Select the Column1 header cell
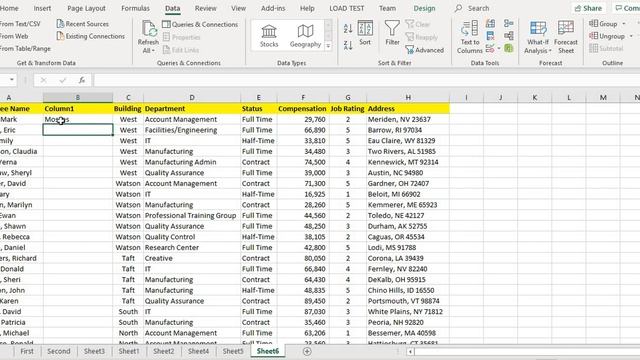Viewport: 640px width, 360px height. point(78,109)
